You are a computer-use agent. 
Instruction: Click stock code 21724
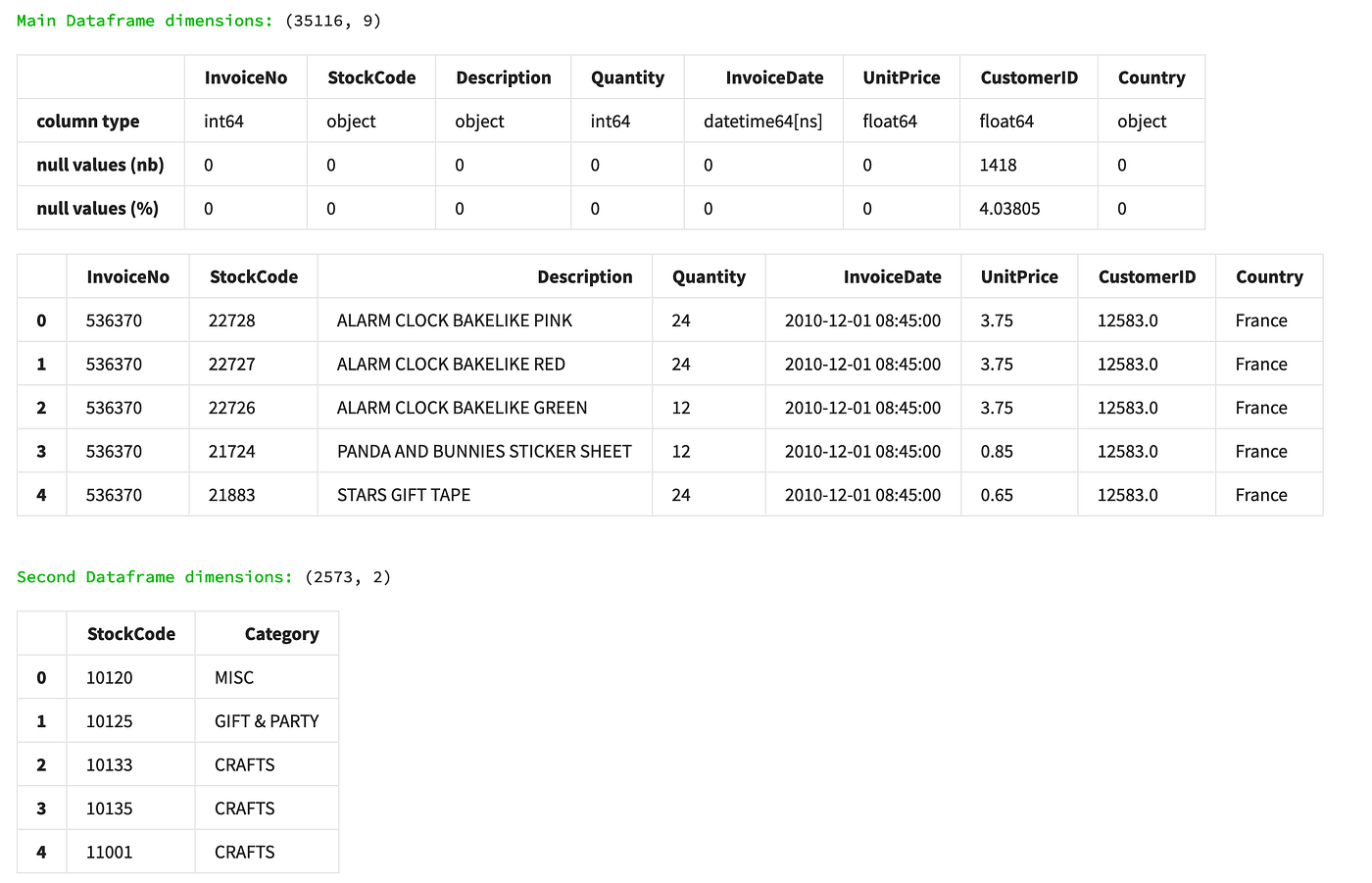click(232, 452)
